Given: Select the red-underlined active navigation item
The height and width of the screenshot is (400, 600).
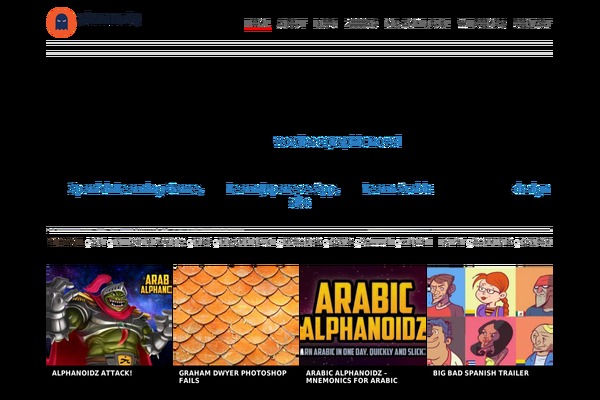Looking at the screenshot, I should click(258, 24).
